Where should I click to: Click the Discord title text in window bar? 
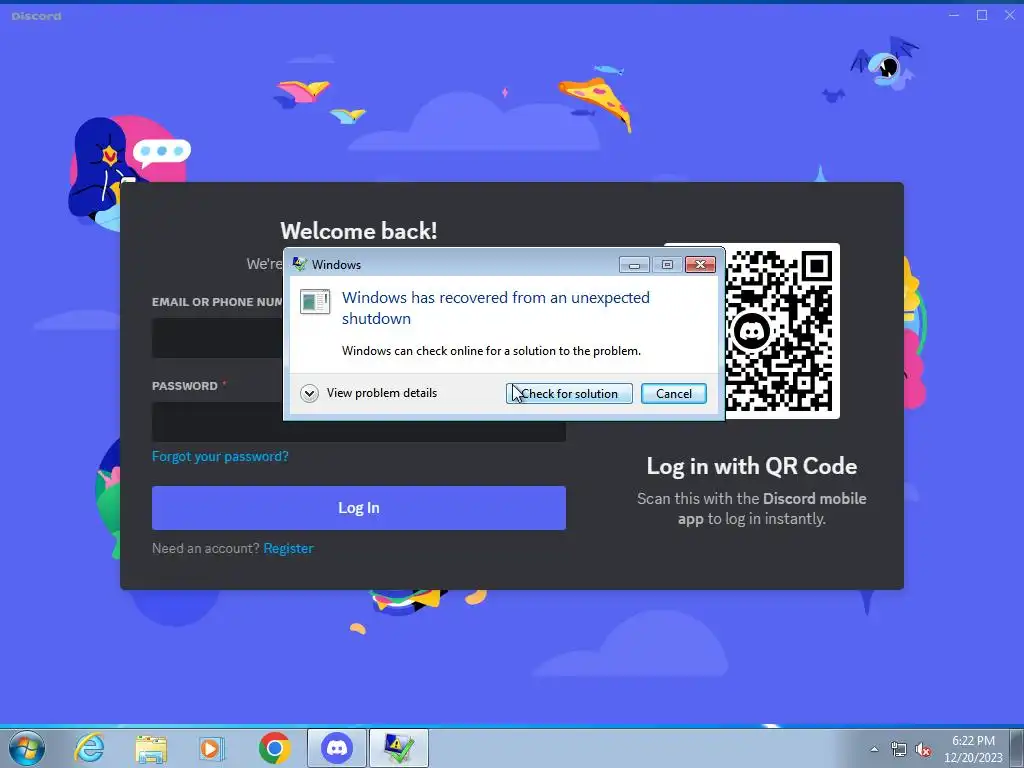[37, 16]
